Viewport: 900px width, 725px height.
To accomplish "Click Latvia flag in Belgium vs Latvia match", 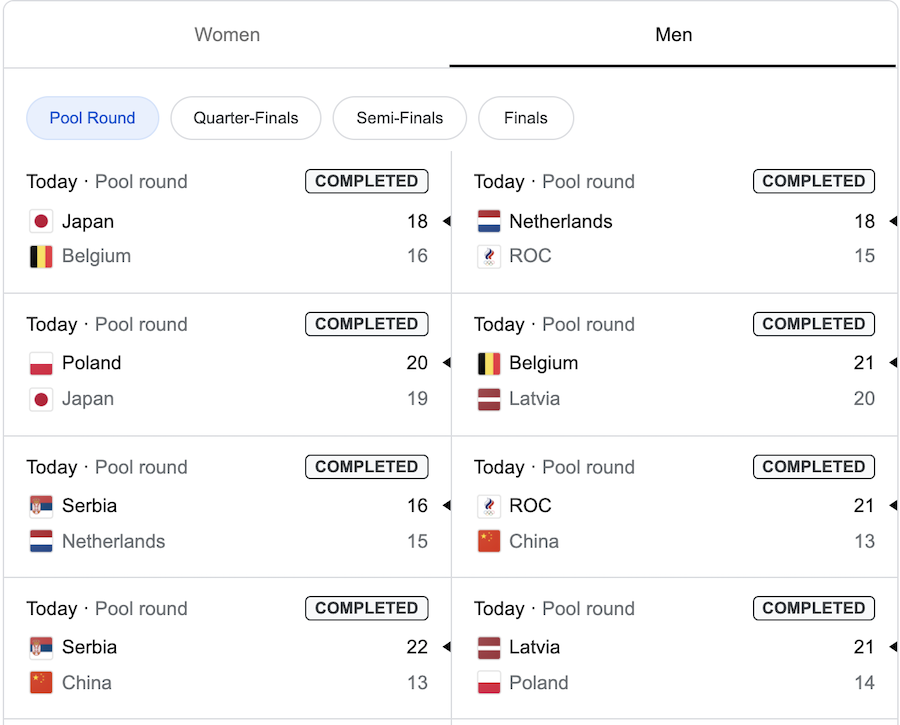I will tap(488, 399).
